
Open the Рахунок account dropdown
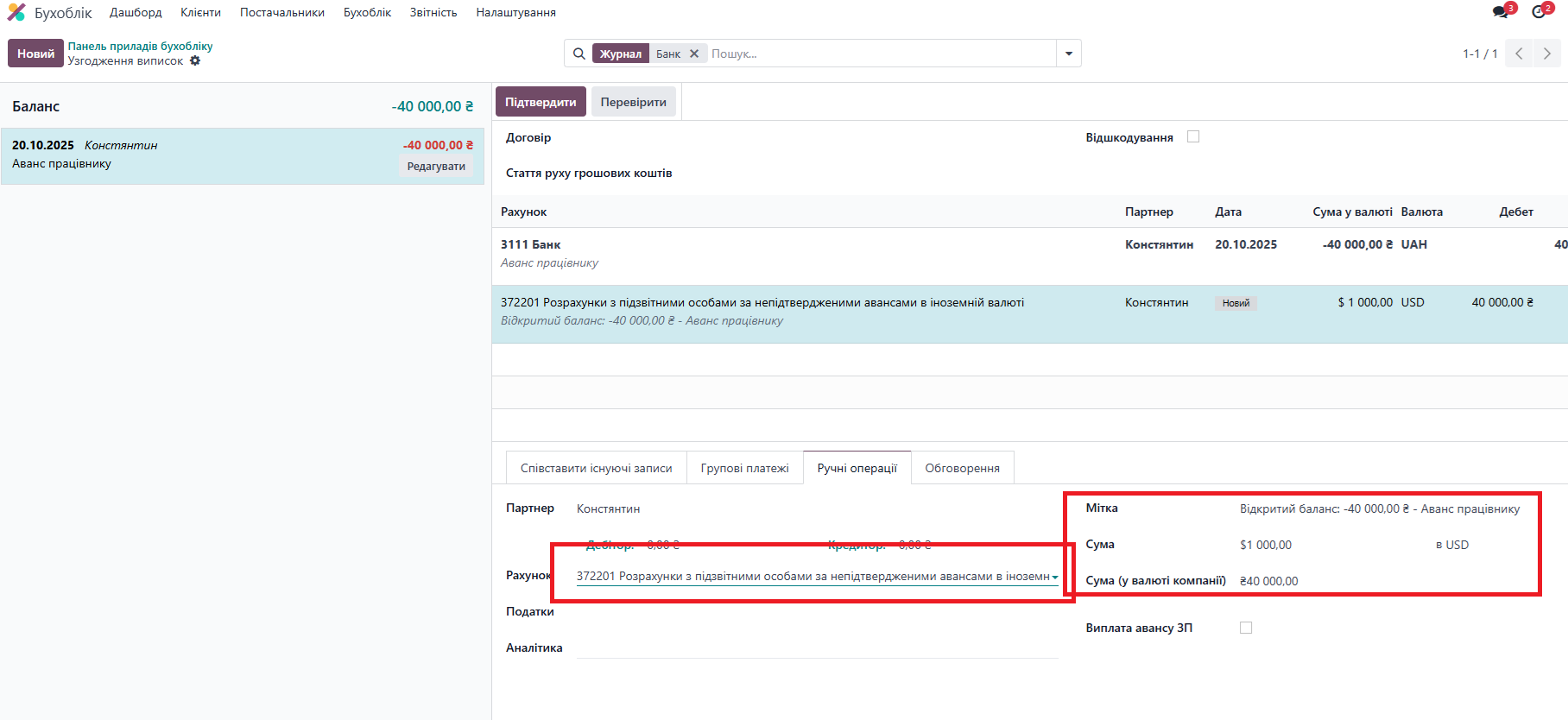pyautogui.click(x=1054, y=577)
